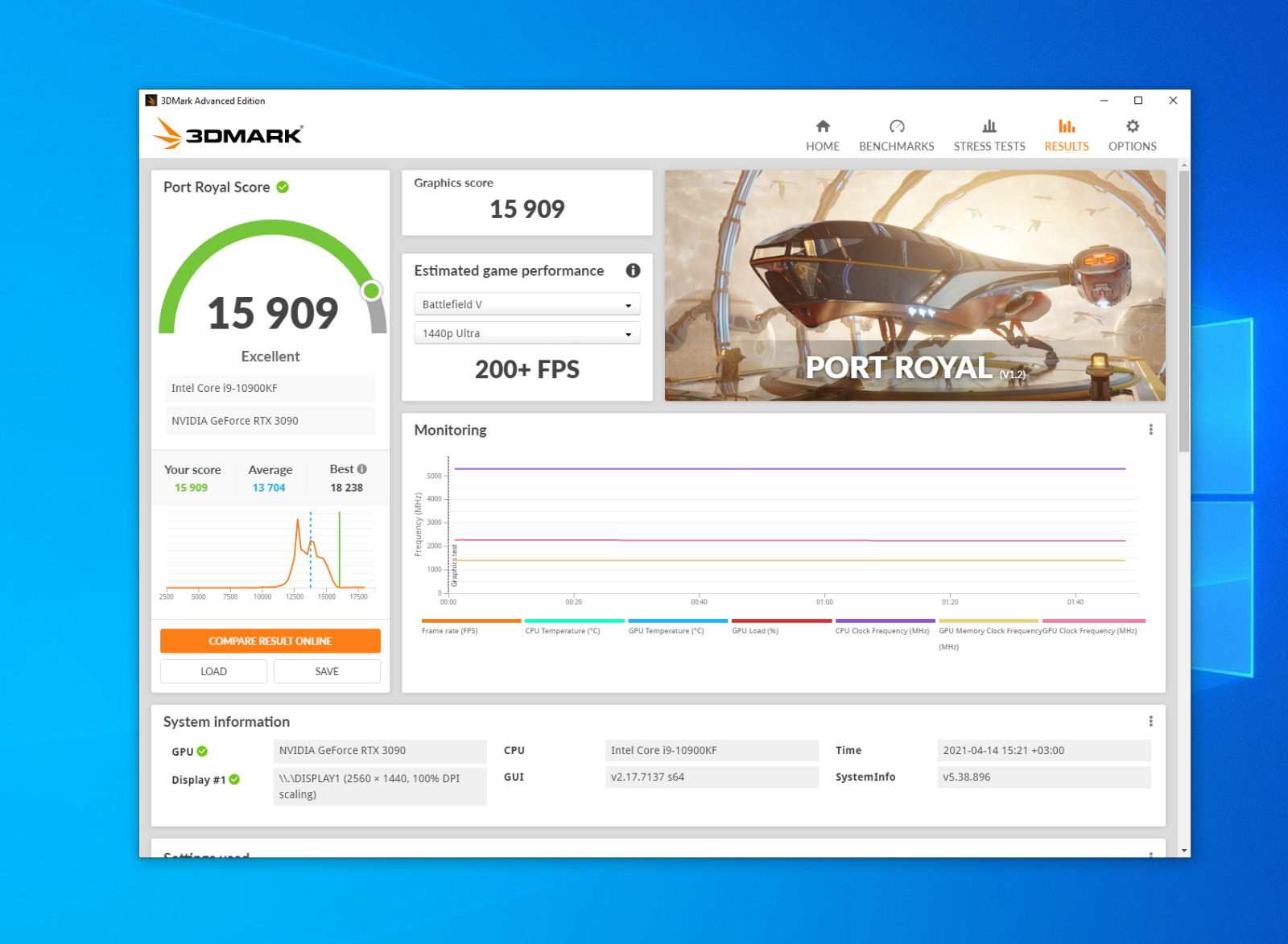This screenshot has height=944, width=1288.
Task: Switch to the HOME tab label
Action: coord(823,146)
